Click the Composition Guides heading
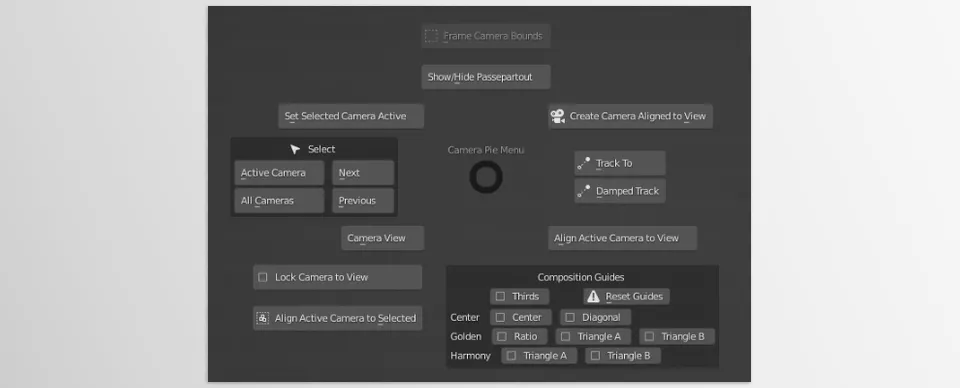The image size is (960, 388). coord(581,277)
